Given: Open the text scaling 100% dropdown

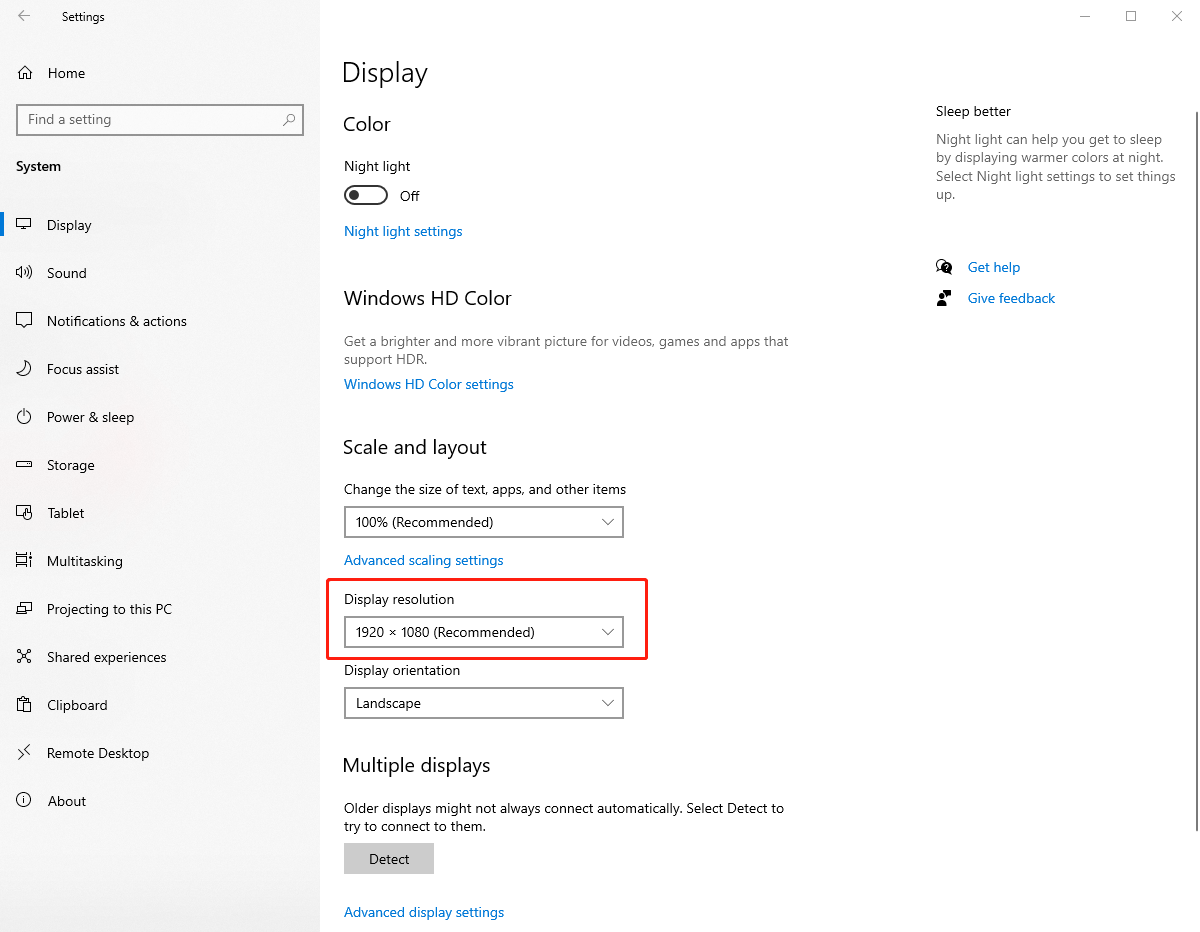Looking at the screenshot, I should coord(483,522).
